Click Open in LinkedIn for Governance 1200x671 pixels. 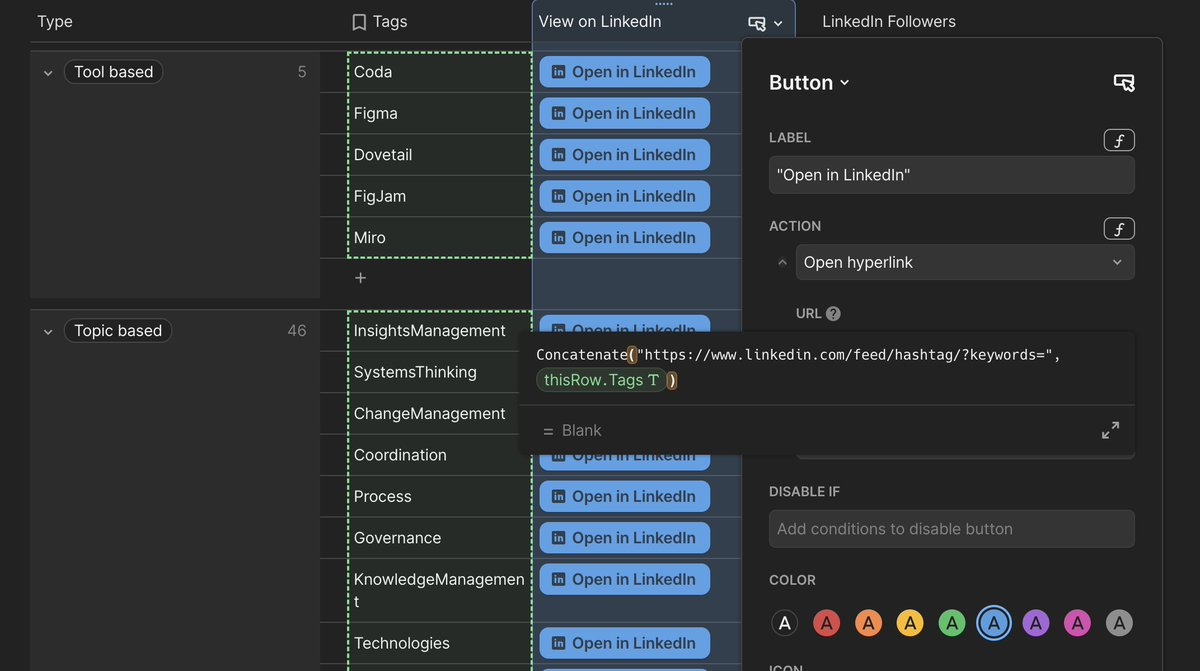coord(624,538)
